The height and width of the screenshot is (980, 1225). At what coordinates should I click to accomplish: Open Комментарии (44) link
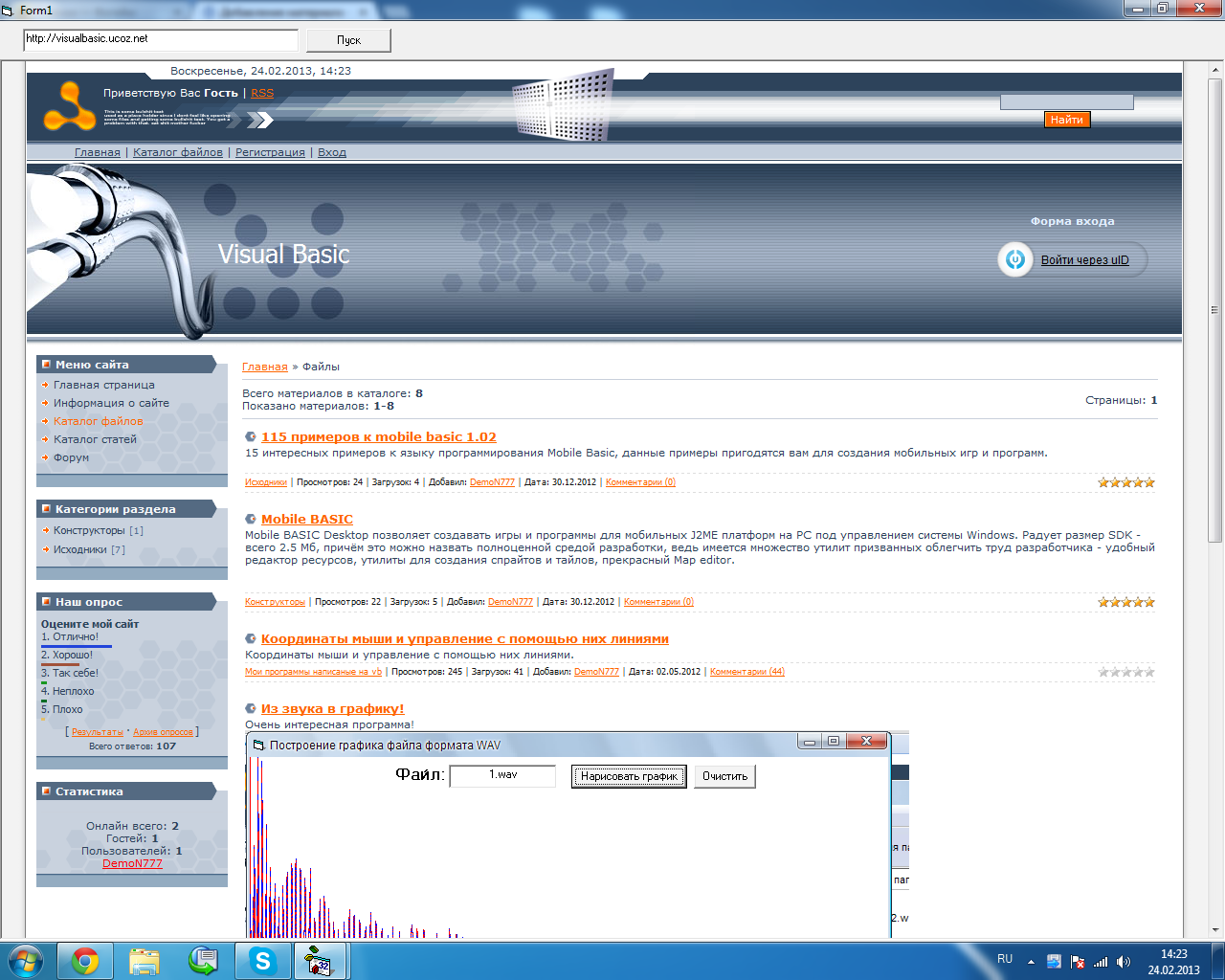(x=747, y=672)
